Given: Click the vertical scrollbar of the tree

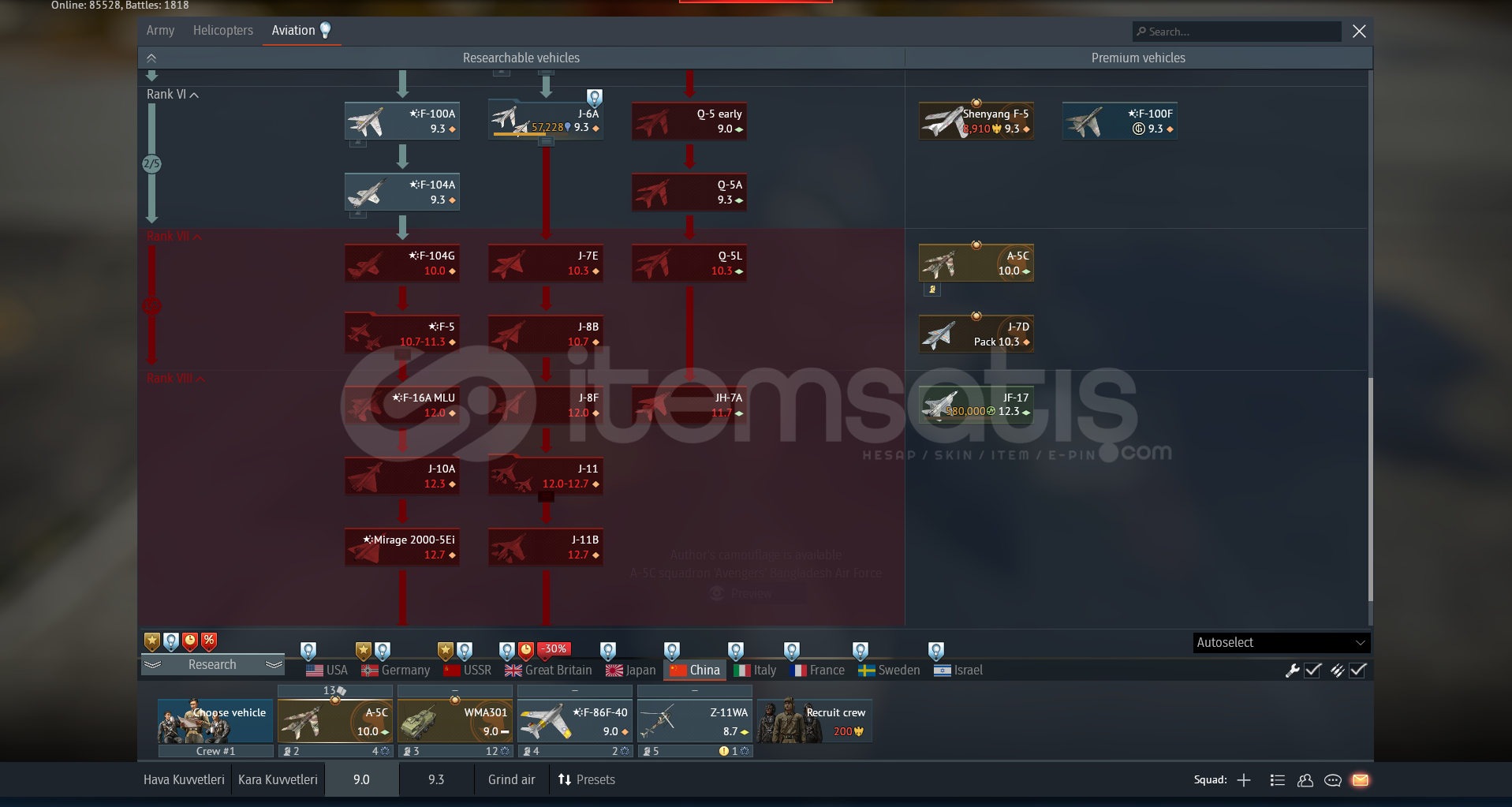Looking at the screenshot, I should (x=1371, y=489).
